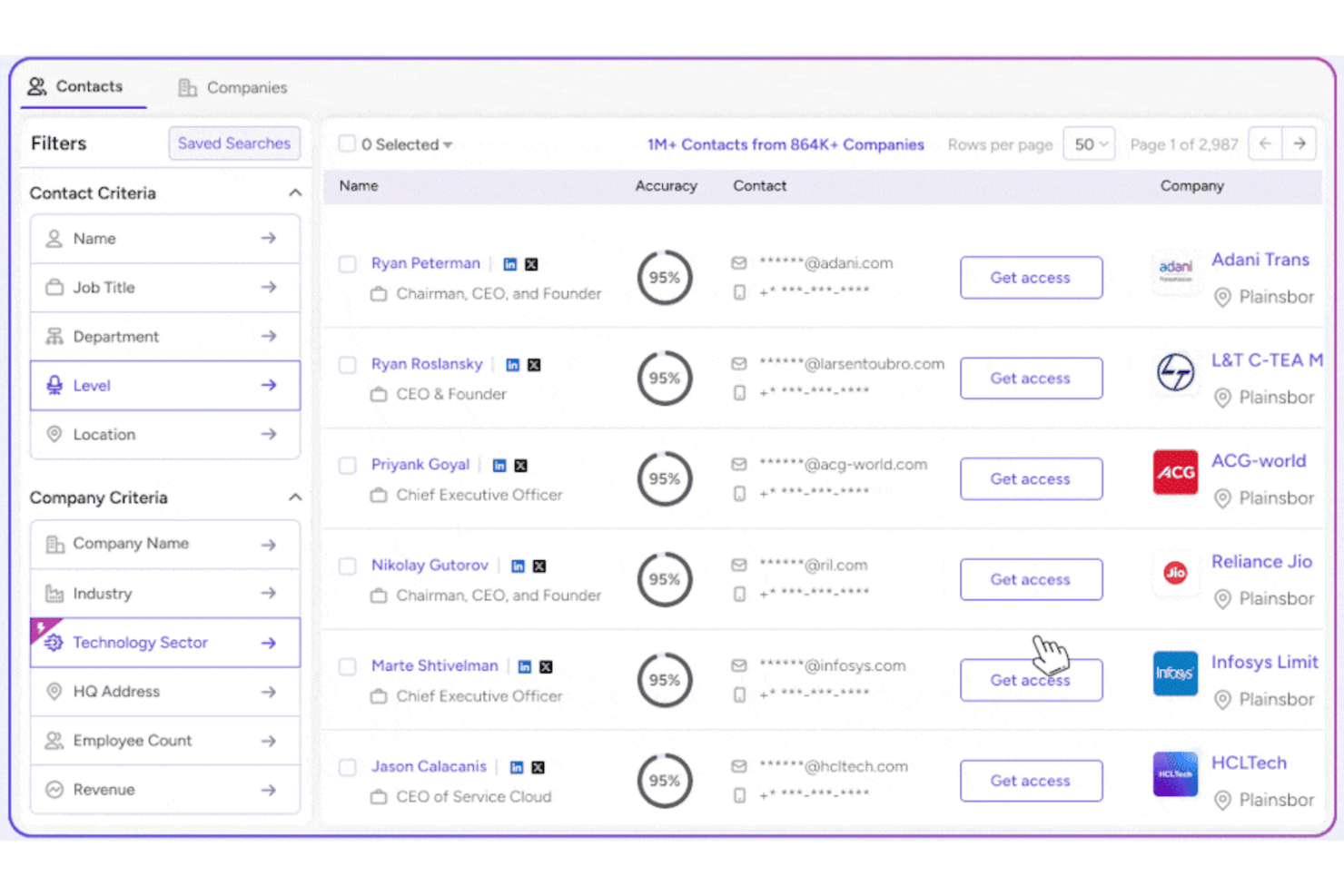Expand the Location filter
The width and height of the screenshot is (1344, 896).
click(164, 435)
